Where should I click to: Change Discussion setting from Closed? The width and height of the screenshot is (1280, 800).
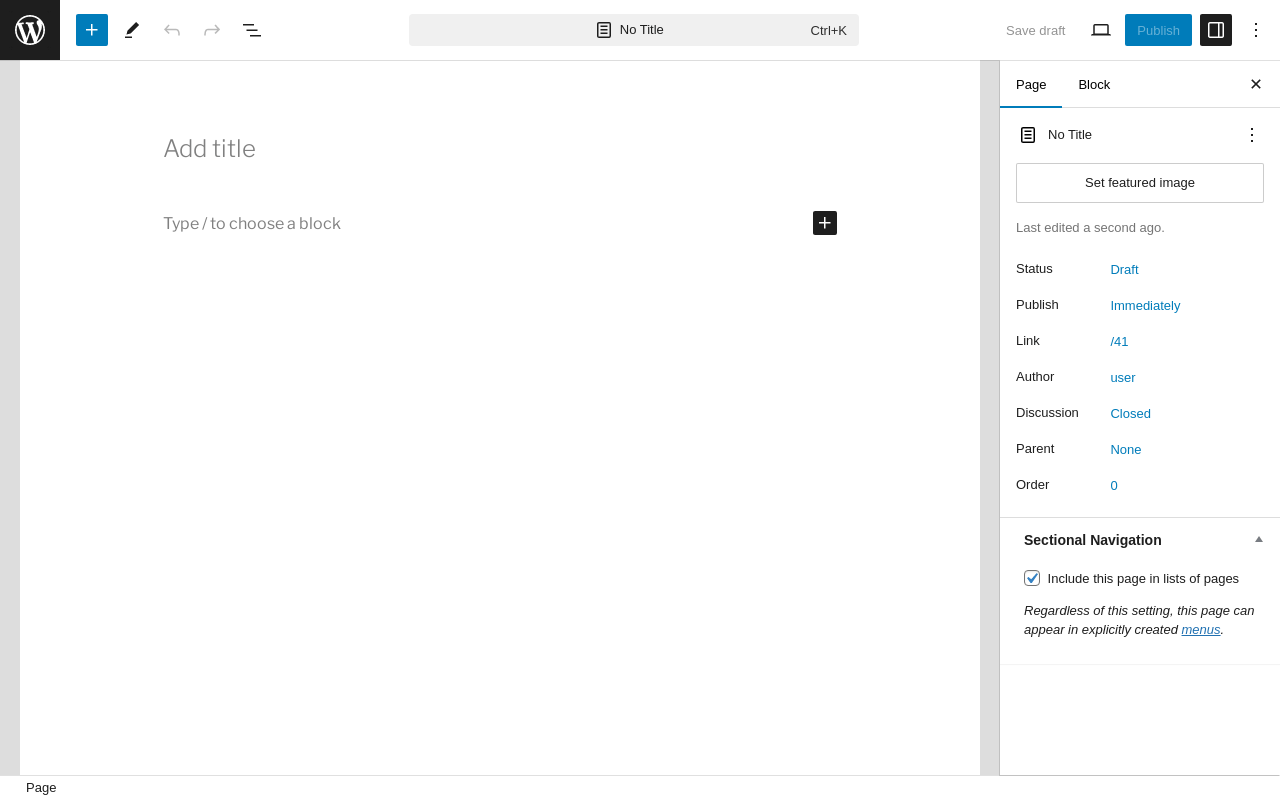pyautogui.click(x=1131, y=414)
